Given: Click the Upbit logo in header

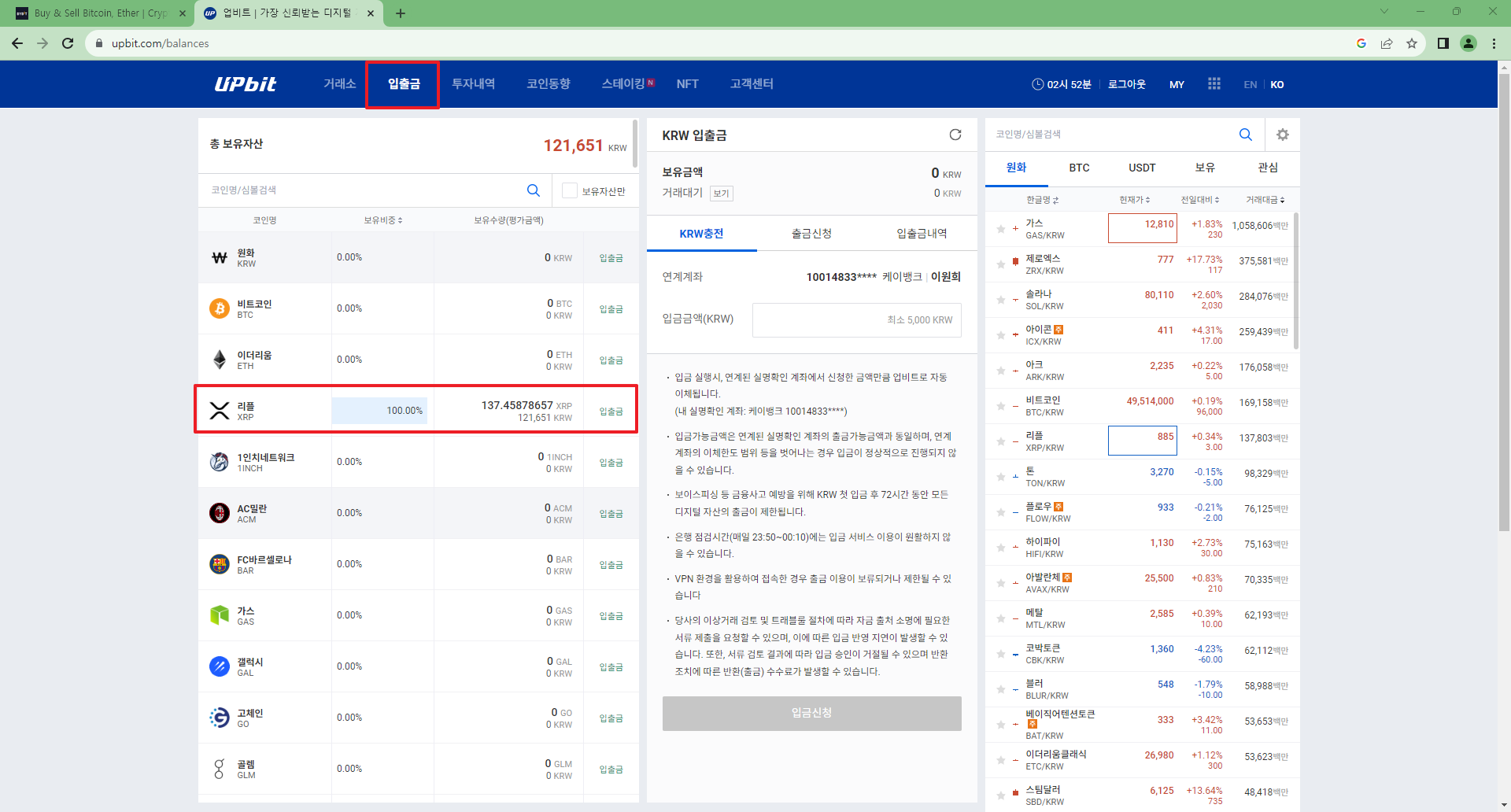Looking at the screenshot, I should pyautogui.click(x=245, y=84).
